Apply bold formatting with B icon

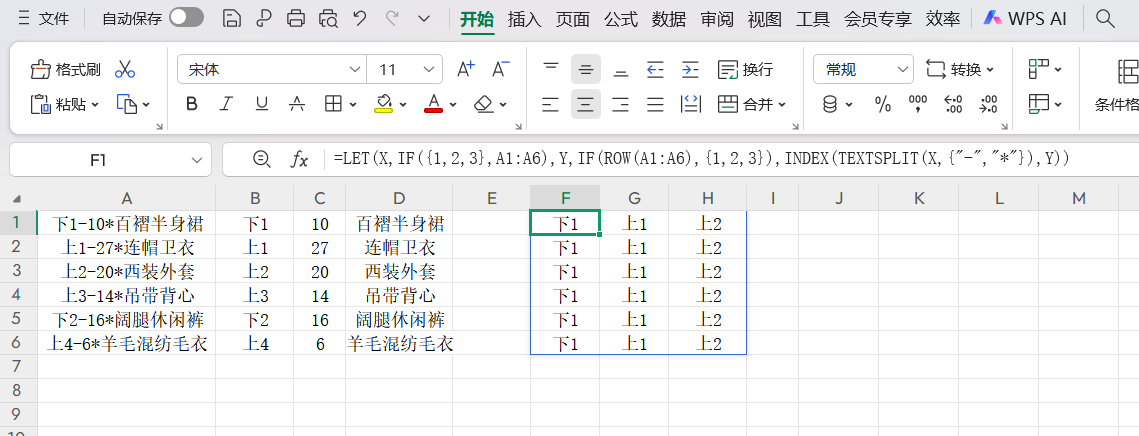[x=192, y=104]
